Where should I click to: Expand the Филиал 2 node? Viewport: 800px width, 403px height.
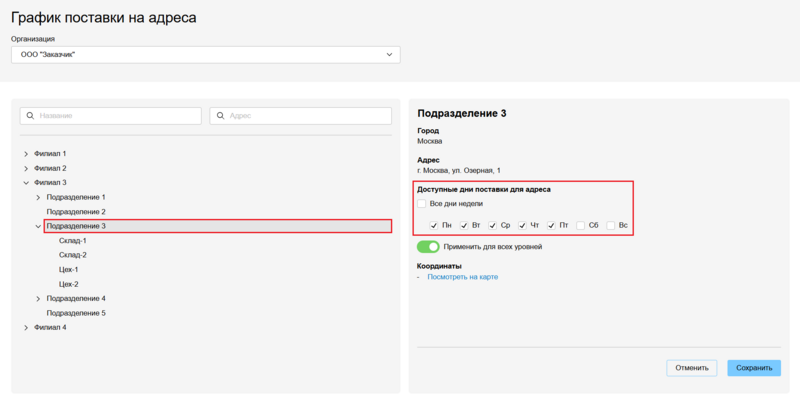(26, 168)
